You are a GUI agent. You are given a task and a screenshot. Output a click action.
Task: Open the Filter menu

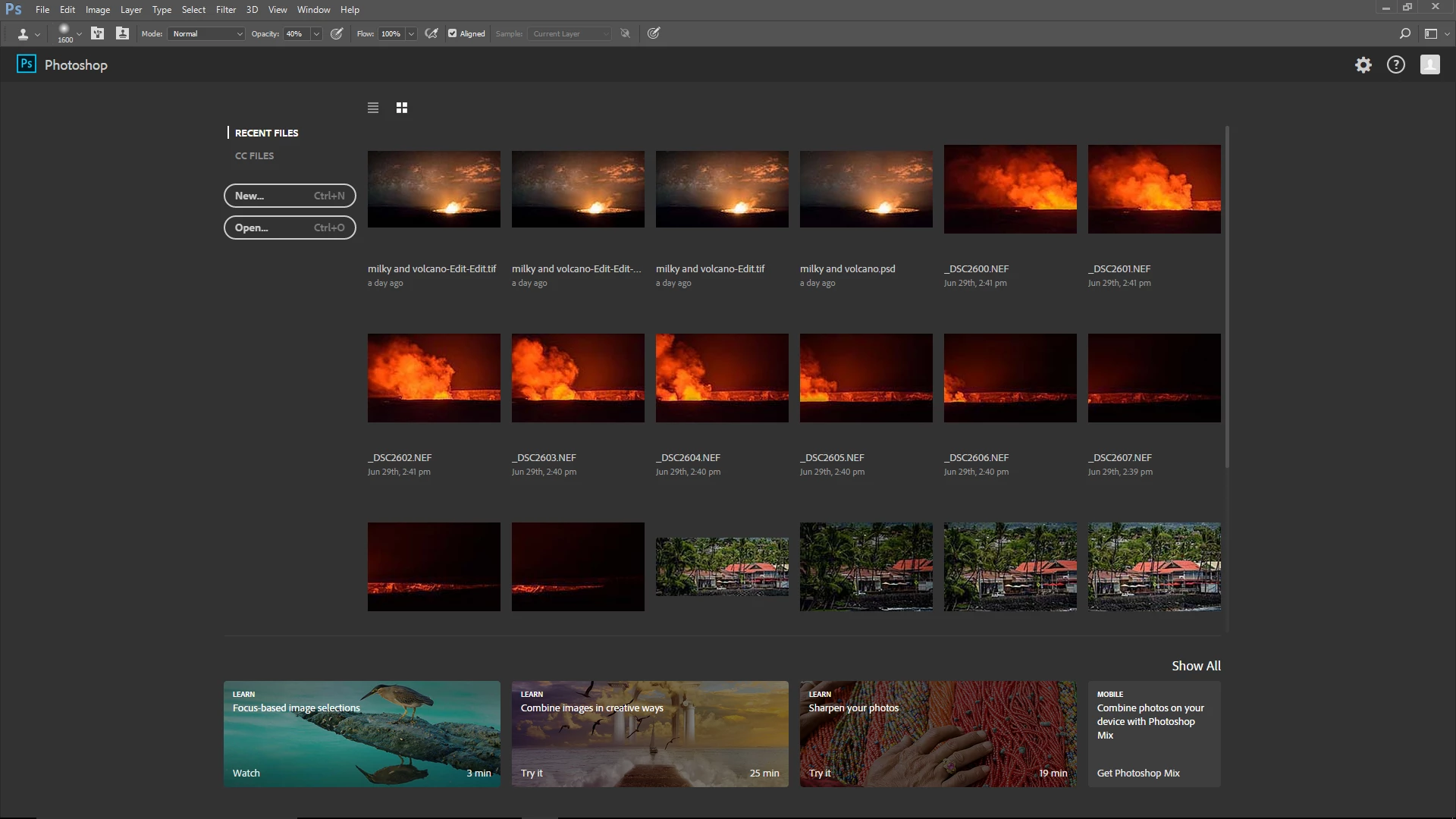226,10
